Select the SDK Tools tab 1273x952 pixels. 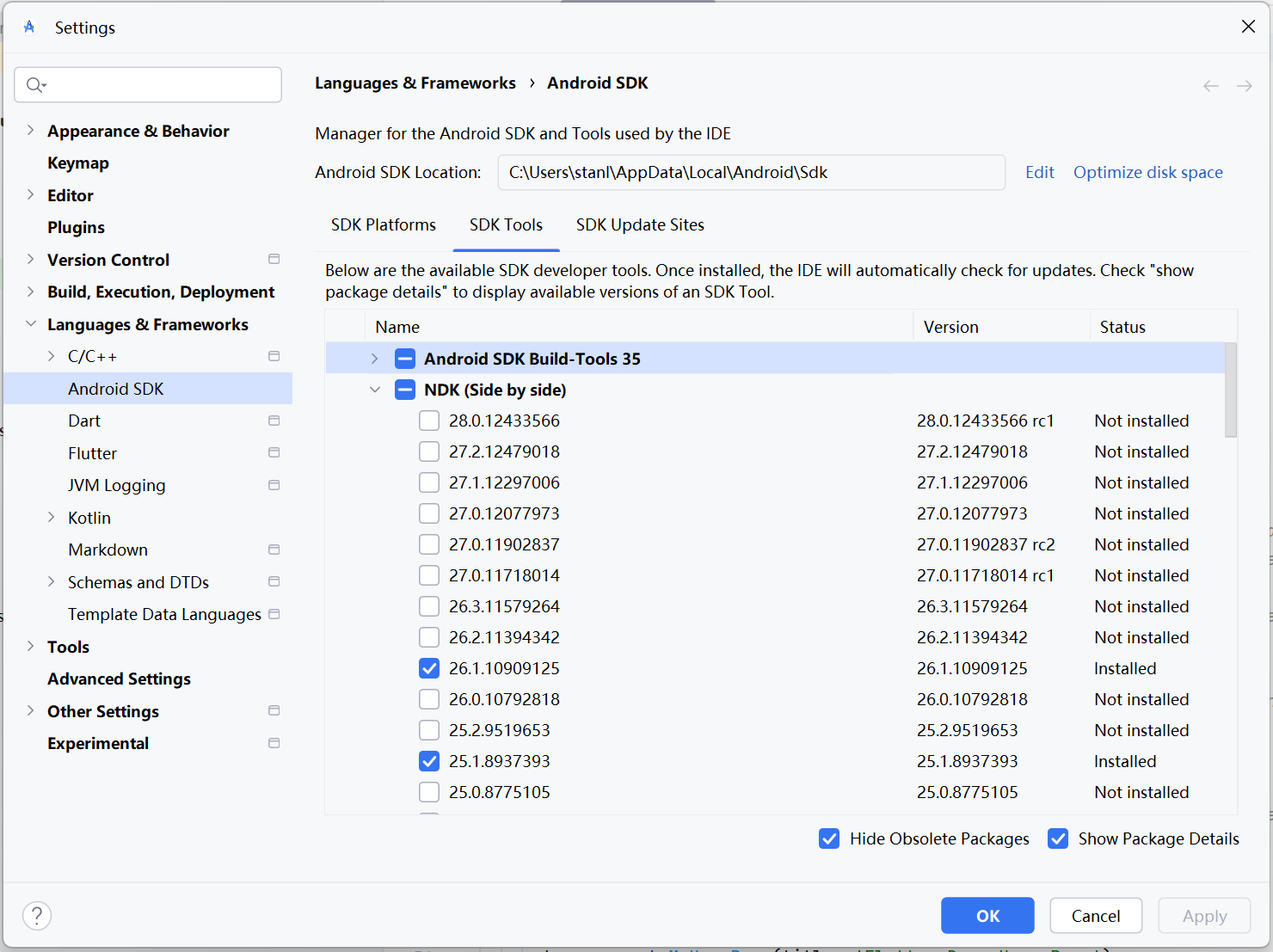(506, 225)
